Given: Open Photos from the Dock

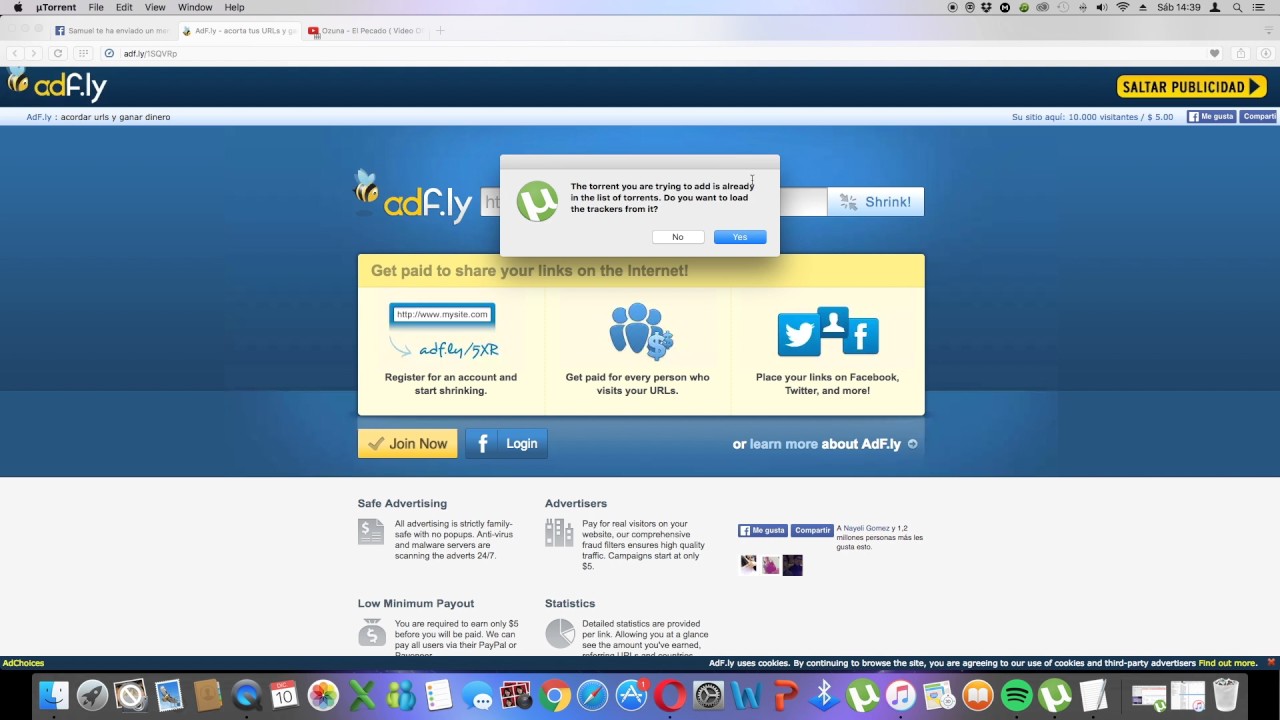Looking at the screenshot, I should [x=323, y=695].
